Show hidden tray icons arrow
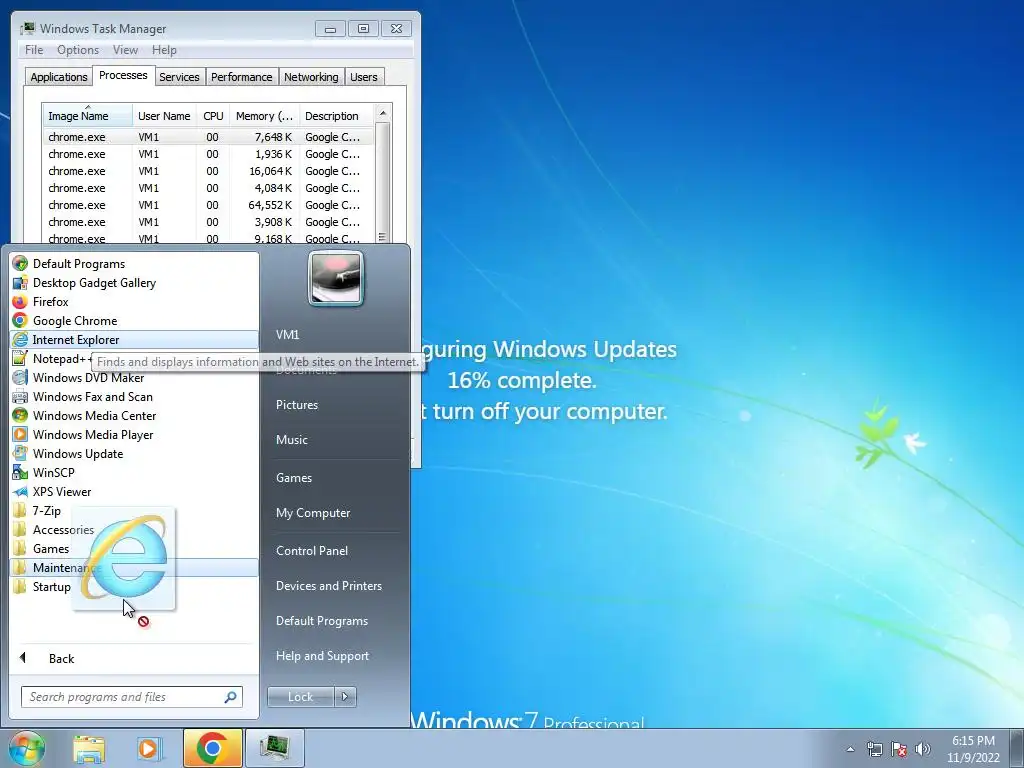The width and height of the screenshot is (1024, 768). pos(850,749)
